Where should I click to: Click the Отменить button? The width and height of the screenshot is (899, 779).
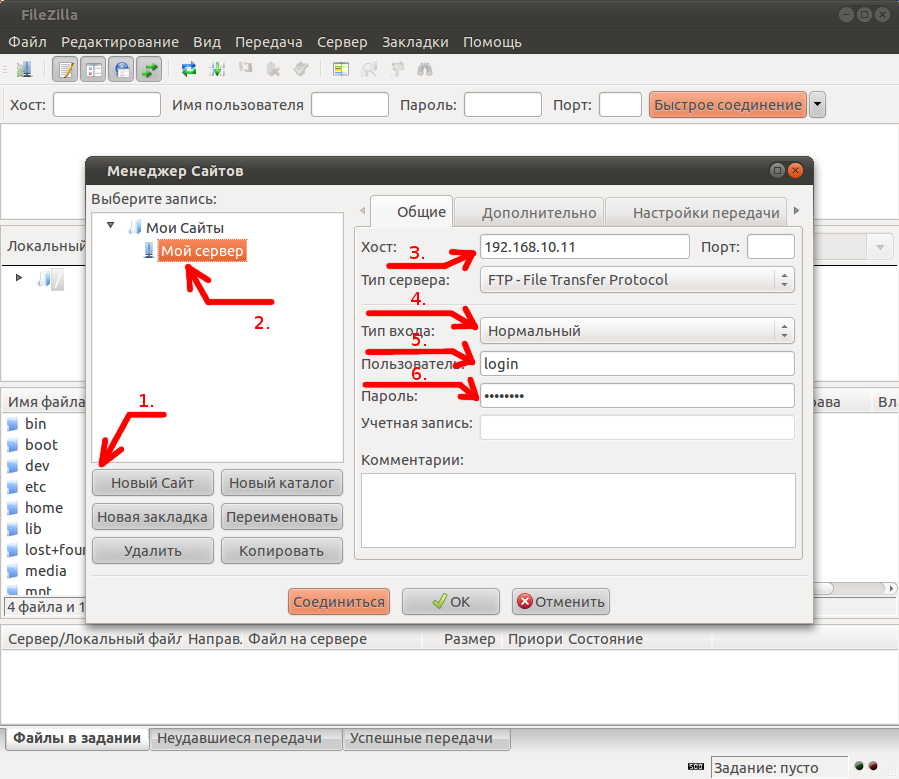561,601
